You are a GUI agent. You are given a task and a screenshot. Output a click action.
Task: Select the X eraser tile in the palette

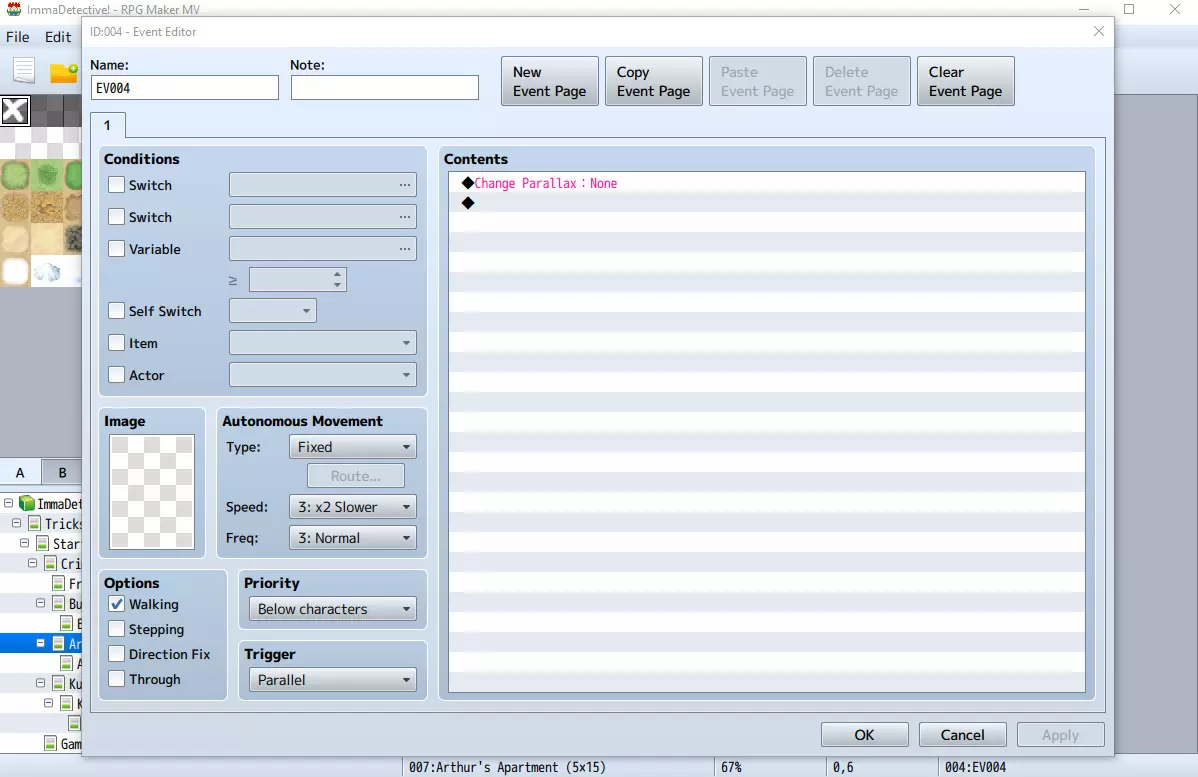click(x=15, y=111)
